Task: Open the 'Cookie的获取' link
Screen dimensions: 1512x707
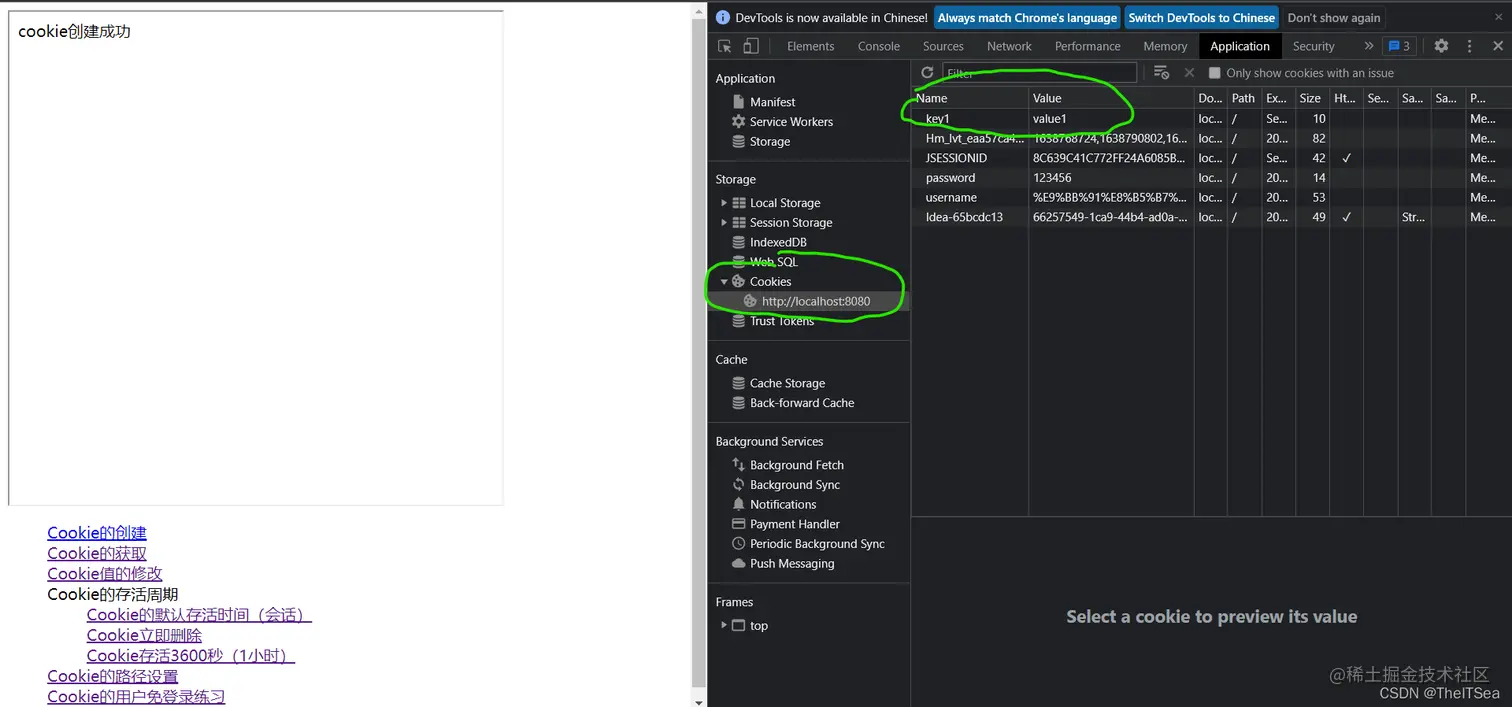Action: click(x=97, y=553)
